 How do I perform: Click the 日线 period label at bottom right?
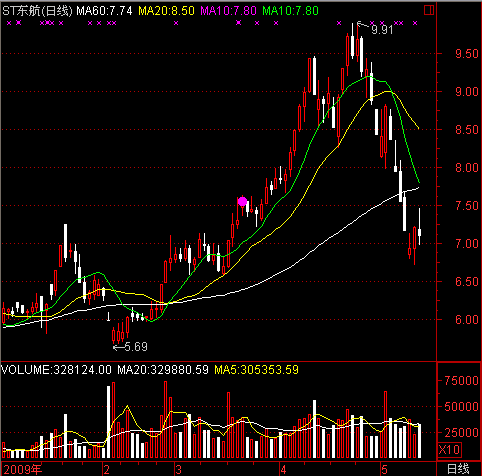pyautogui.click(x=459, y=469)
